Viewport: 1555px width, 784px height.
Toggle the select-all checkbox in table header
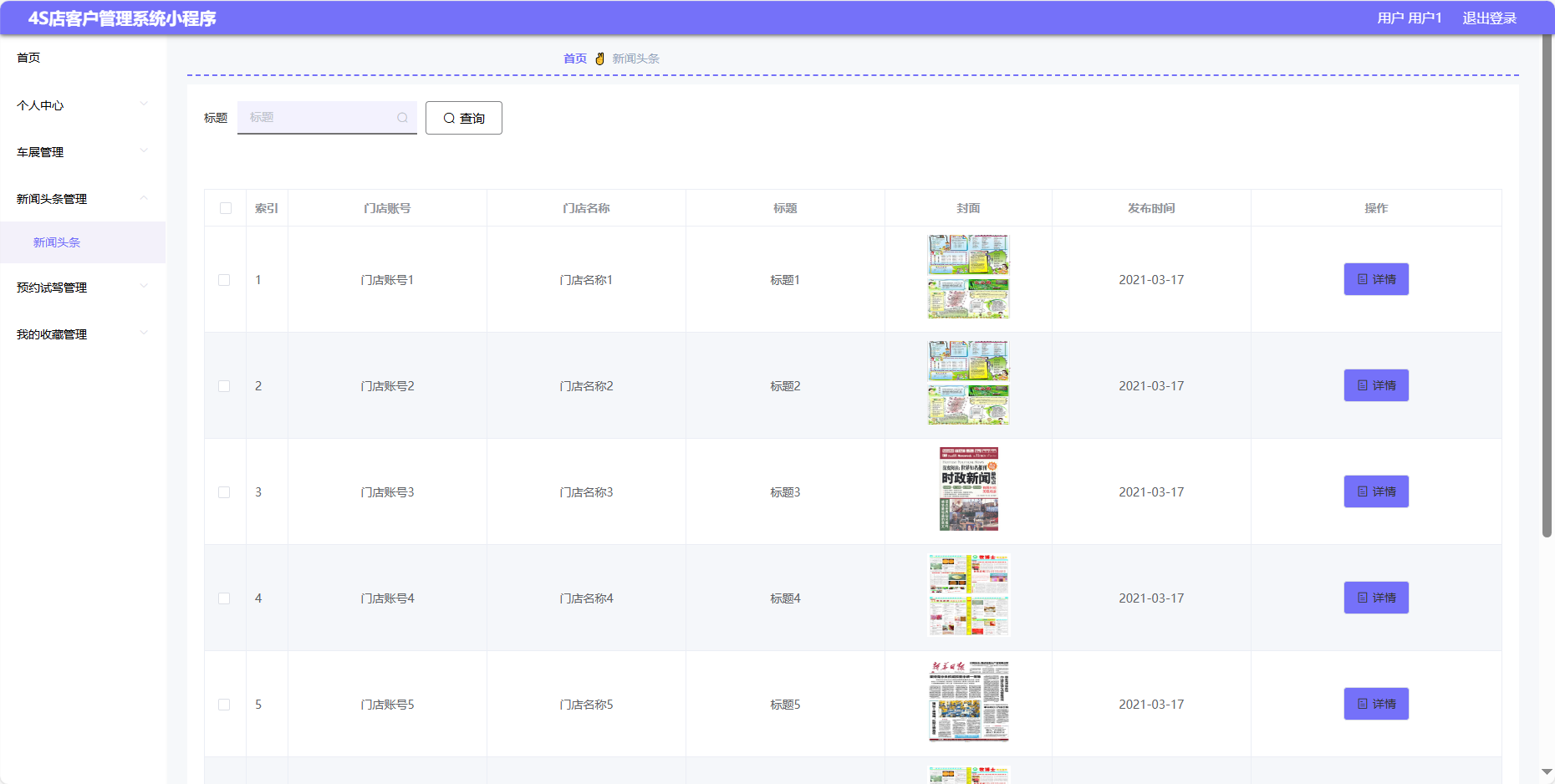tap(226, 208)
